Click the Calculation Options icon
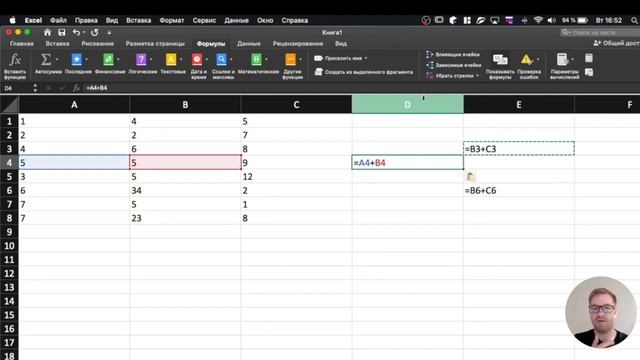The image size is (640, 360). pyautogui.click(x=562, y=60)
